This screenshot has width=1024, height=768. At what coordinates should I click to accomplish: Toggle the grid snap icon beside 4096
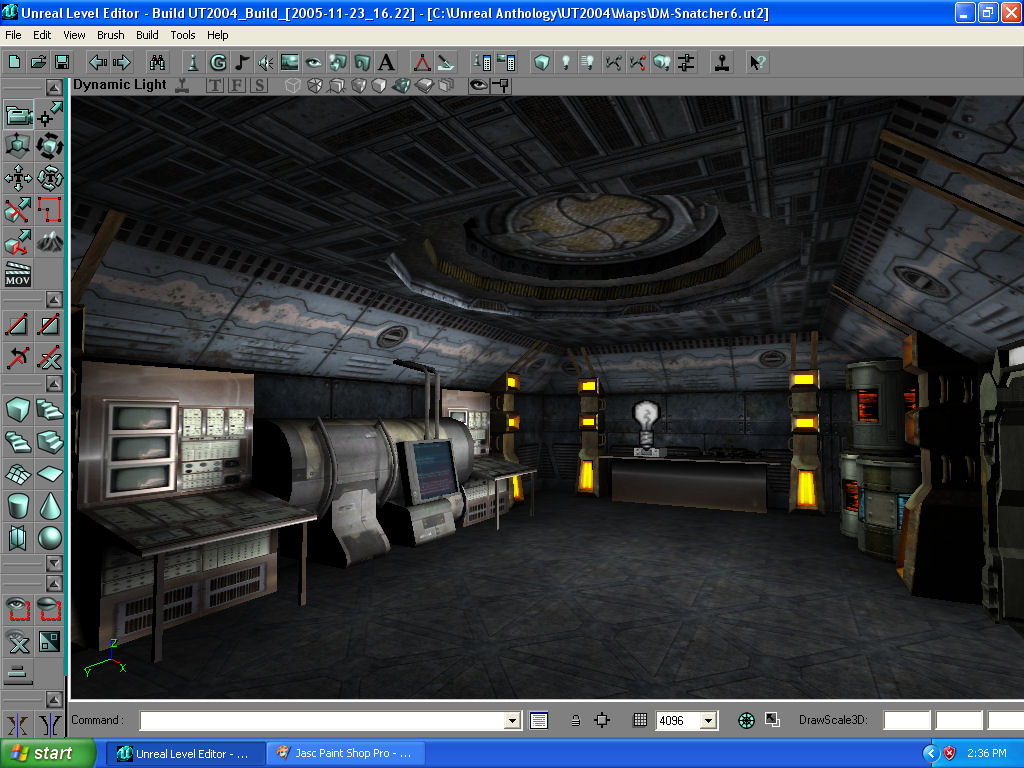[641, 720]
